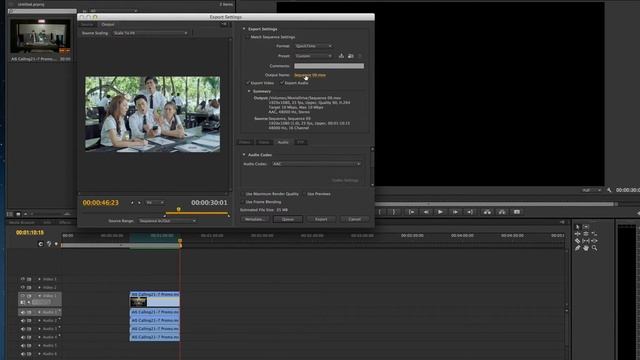Select the Ripple Edit tool

point(578,234)
